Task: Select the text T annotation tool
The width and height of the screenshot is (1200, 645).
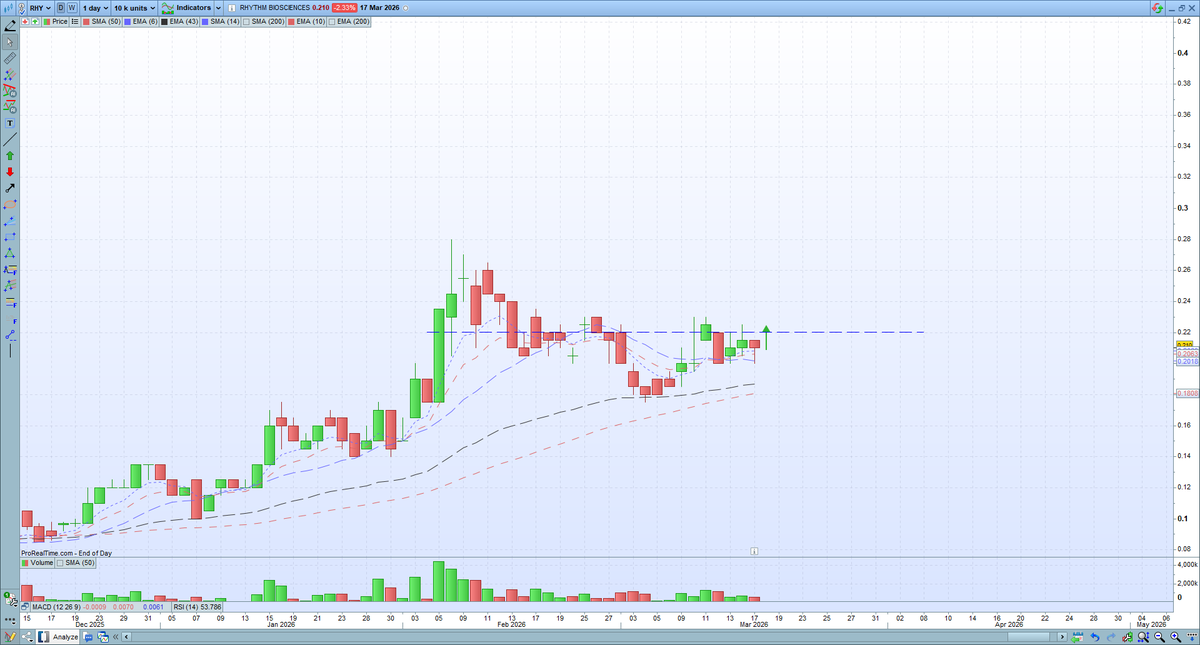Action: (10, 123)
